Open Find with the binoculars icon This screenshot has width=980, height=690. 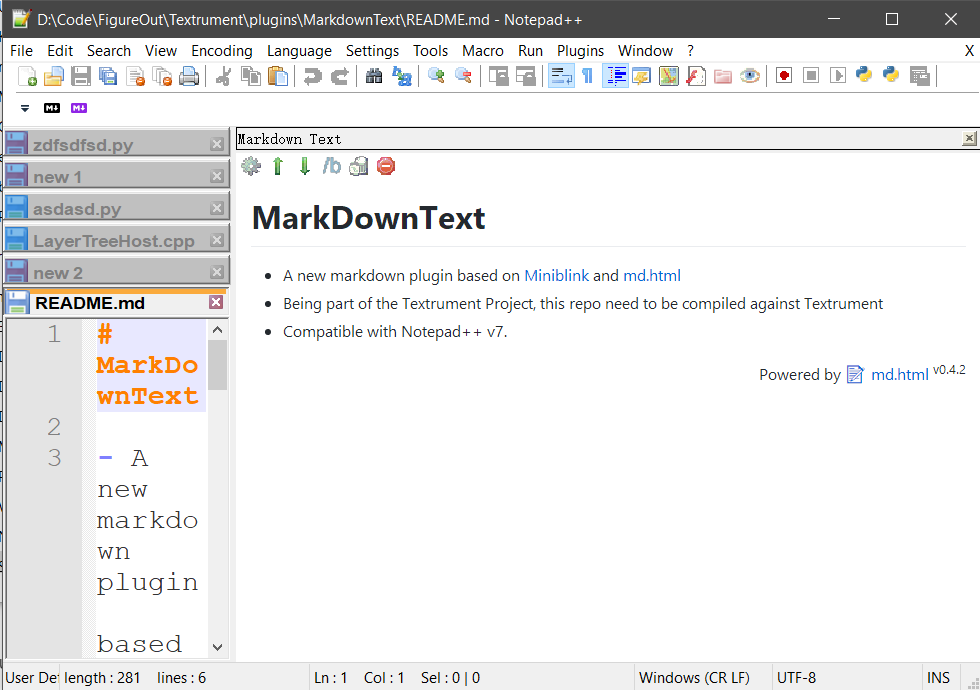(x=374, y=76)
